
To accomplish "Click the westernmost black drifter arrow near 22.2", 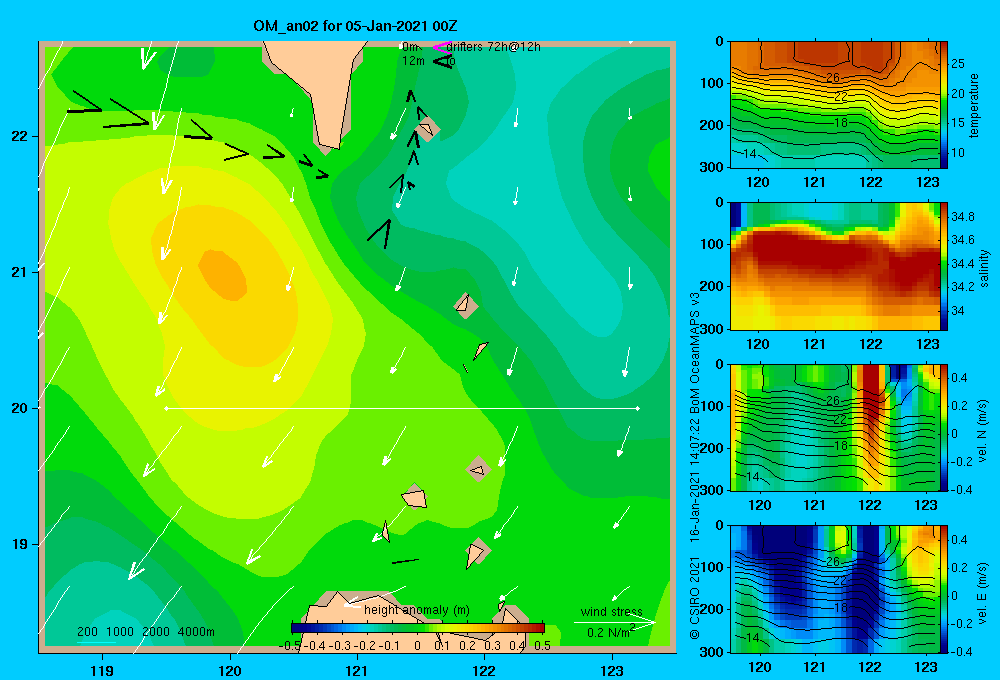I will 84,102.
